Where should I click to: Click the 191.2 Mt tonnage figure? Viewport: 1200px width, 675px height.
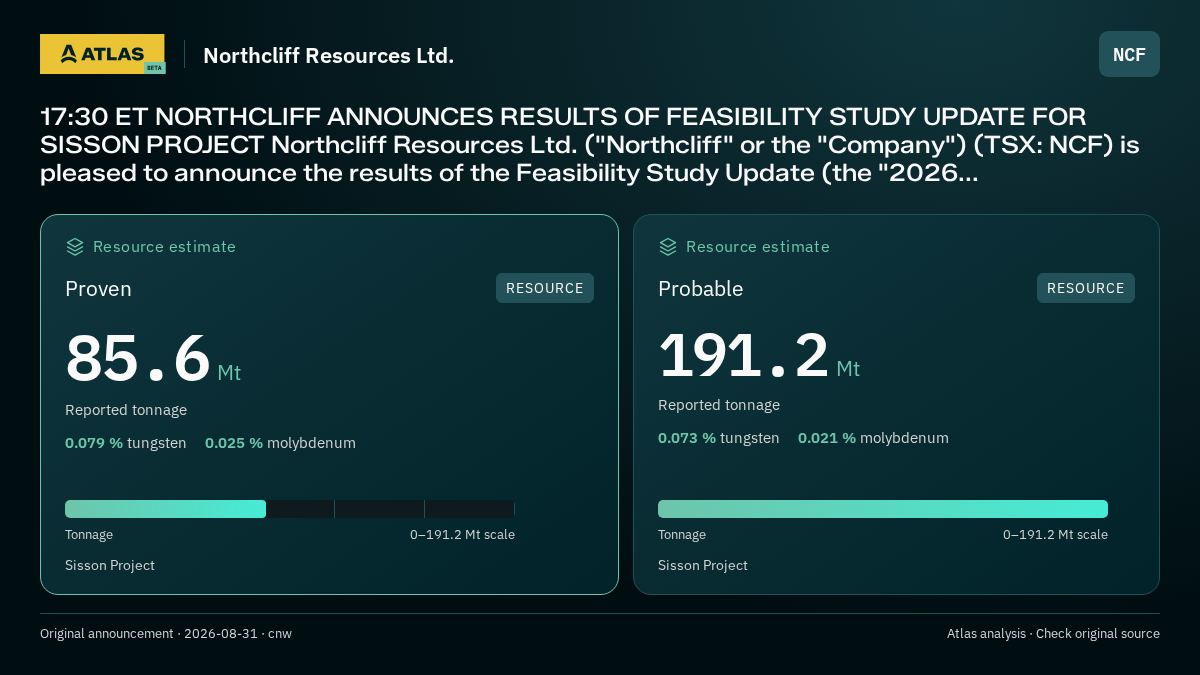click(x=759, y=355)
